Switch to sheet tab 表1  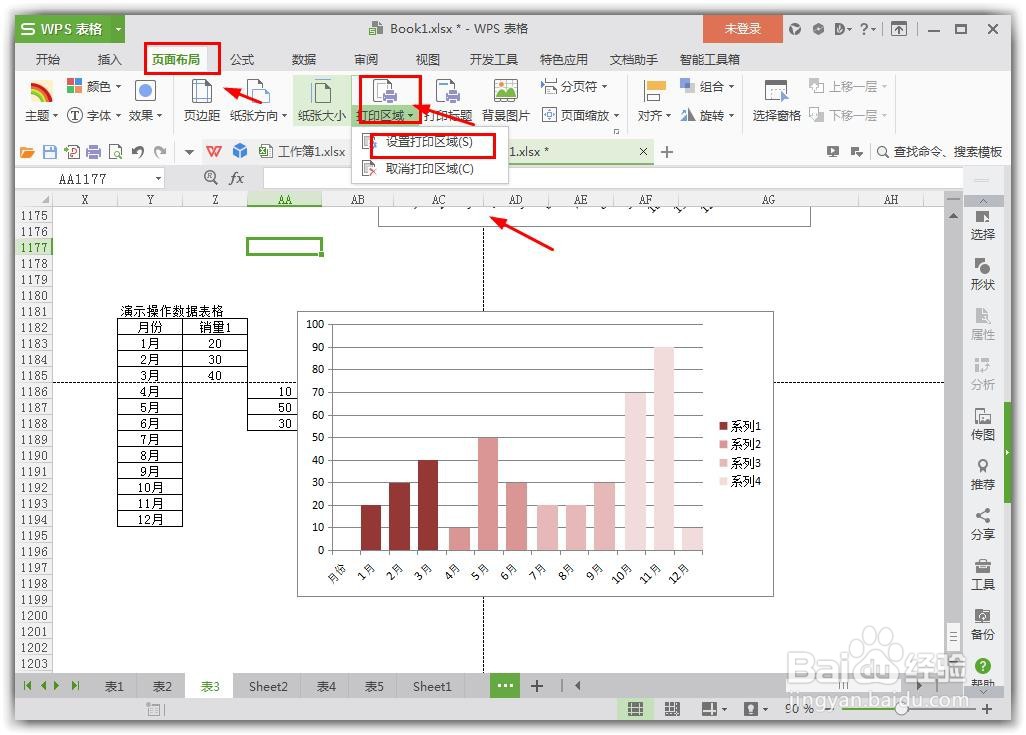(x=114, y=687)
